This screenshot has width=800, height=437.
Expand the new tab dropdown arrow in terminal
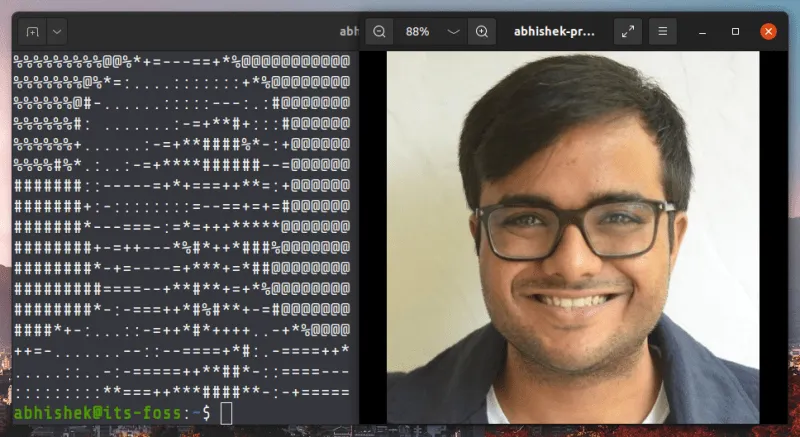pyautogui.click(x=56, y=31)
